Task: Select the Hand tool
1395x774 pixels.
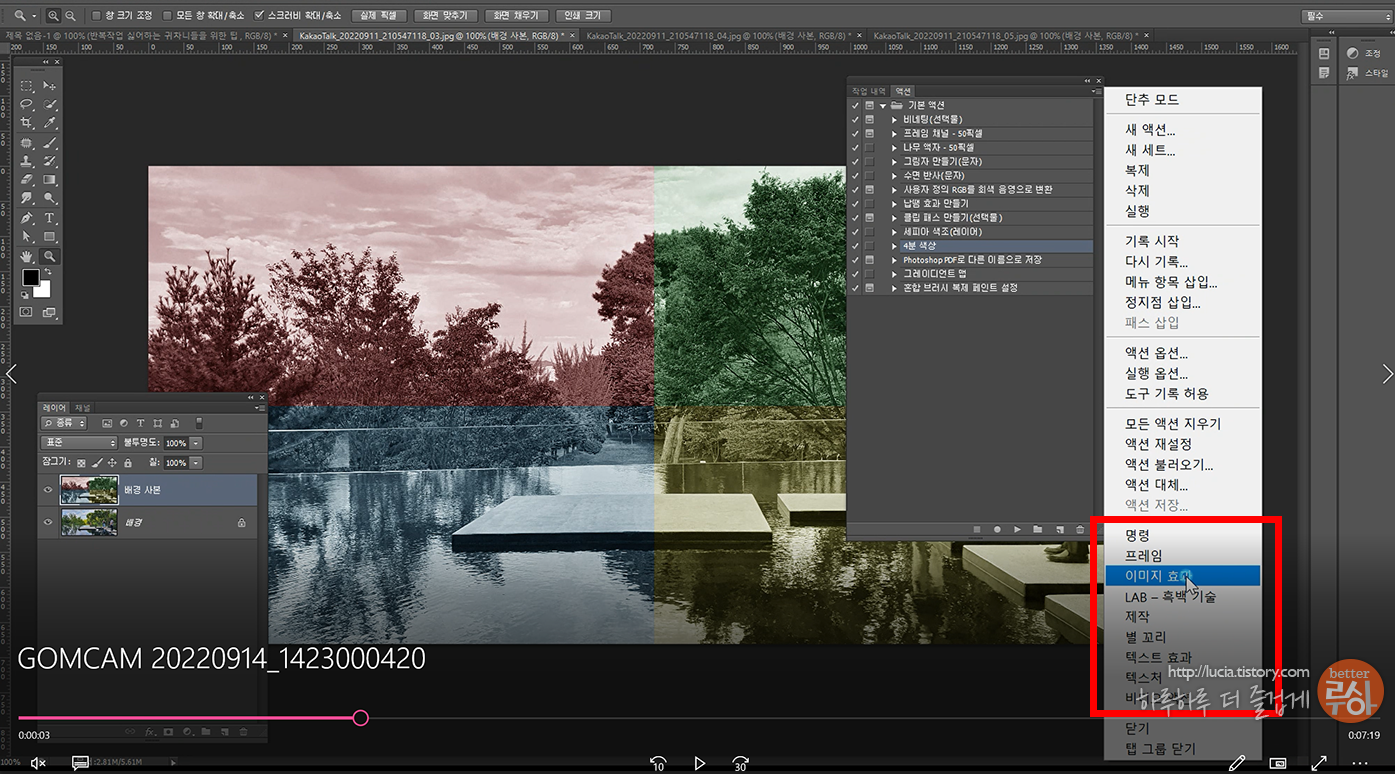Action: (x=27, y=256)
